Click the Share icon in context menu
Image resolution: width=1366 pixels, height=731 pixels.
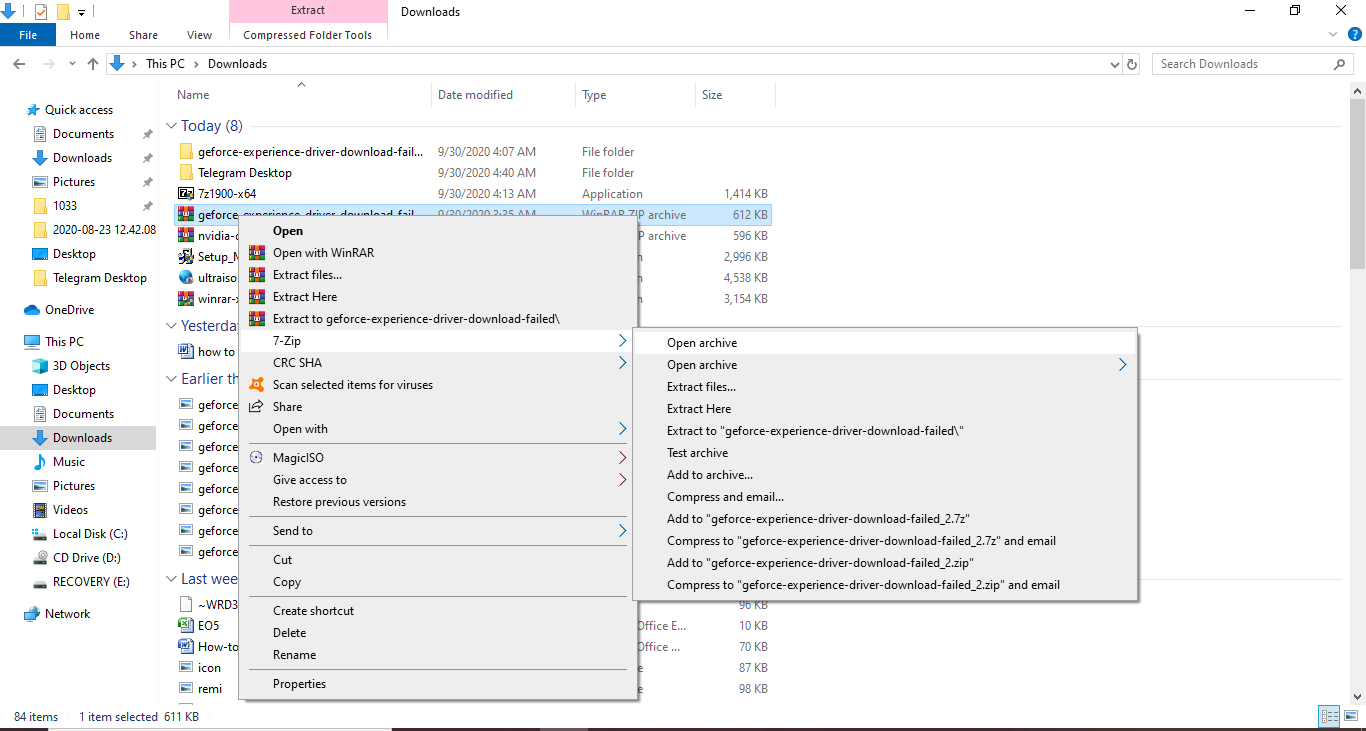pyautogui.click(x=257, y=407)
